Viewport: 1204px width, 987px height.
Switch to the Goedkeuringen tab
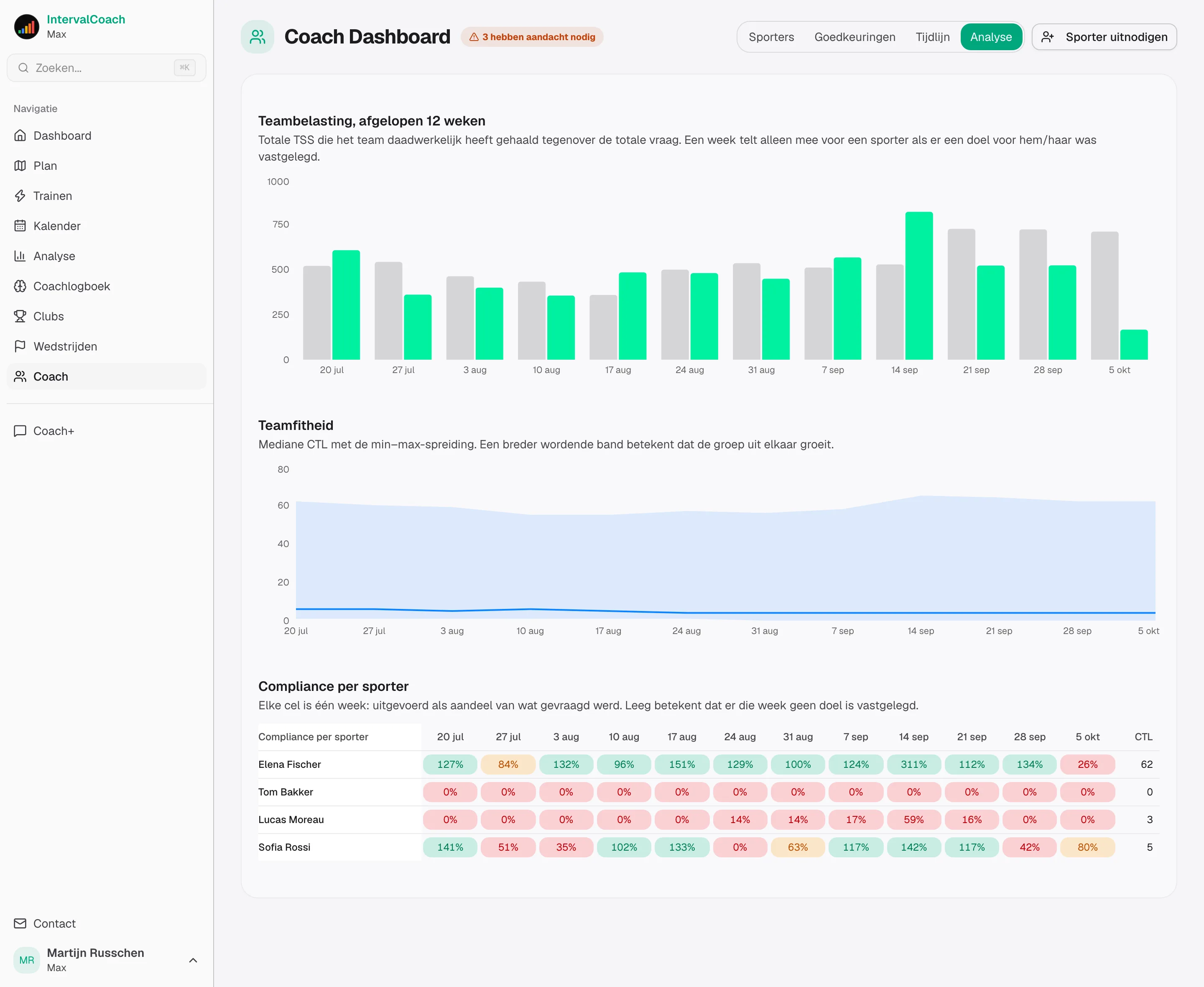(855, 37)
